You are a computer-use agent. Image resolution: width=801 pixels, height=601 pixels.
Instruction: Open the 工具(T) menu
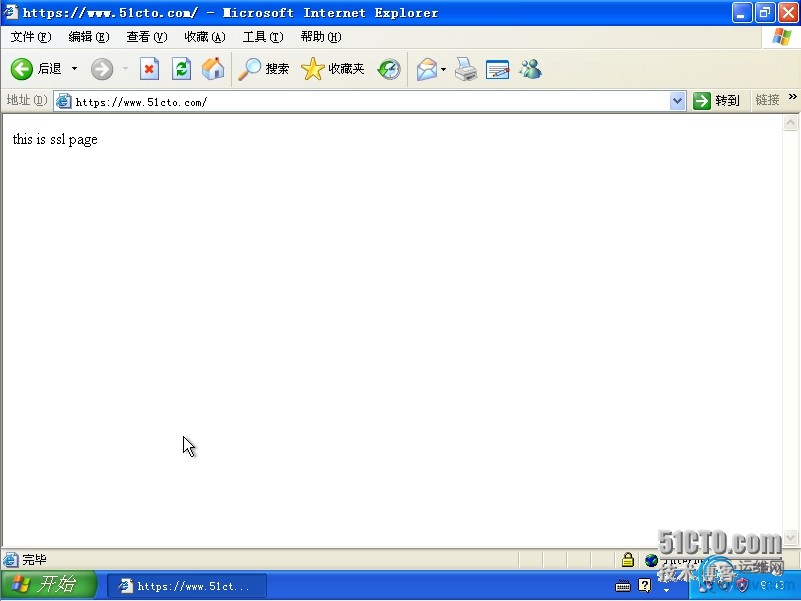pos(263,37)
